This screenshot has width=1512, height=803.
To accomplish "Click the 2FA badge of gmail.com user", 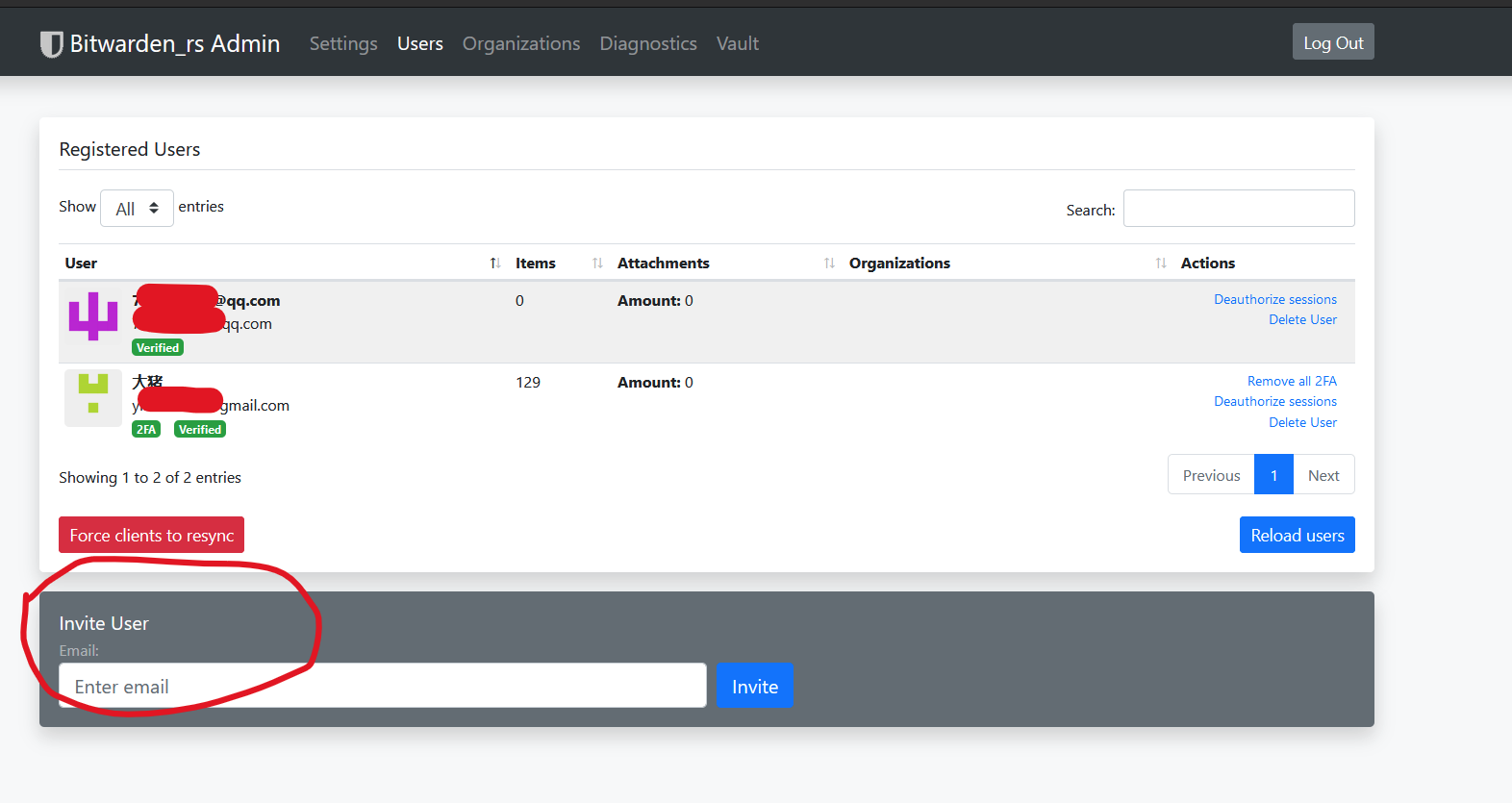I will (x=146, y=429).
